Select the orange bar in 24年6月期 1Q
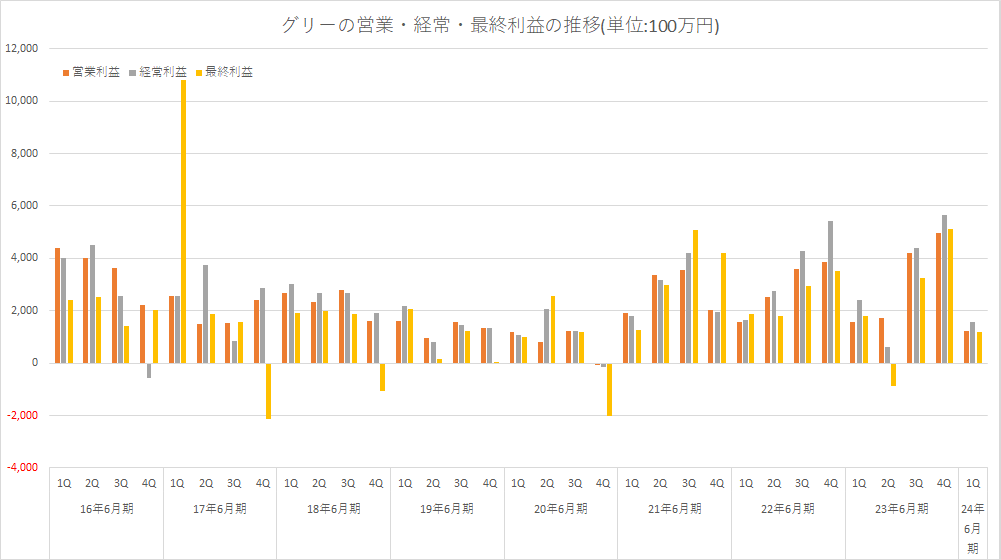Screen dimensions: 1001x560 (x=965, y=346)
